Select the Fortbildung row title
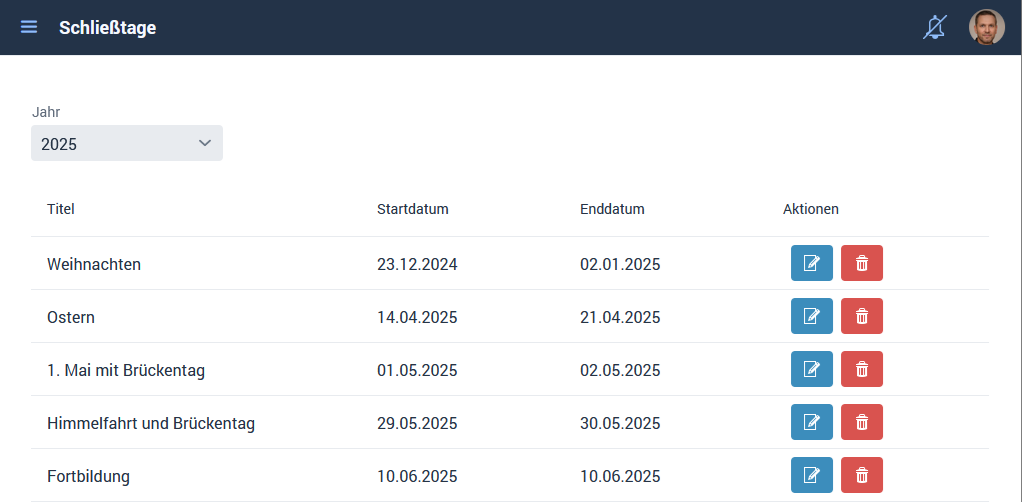This screenshot has width=1022, height=502. point(88,477)
